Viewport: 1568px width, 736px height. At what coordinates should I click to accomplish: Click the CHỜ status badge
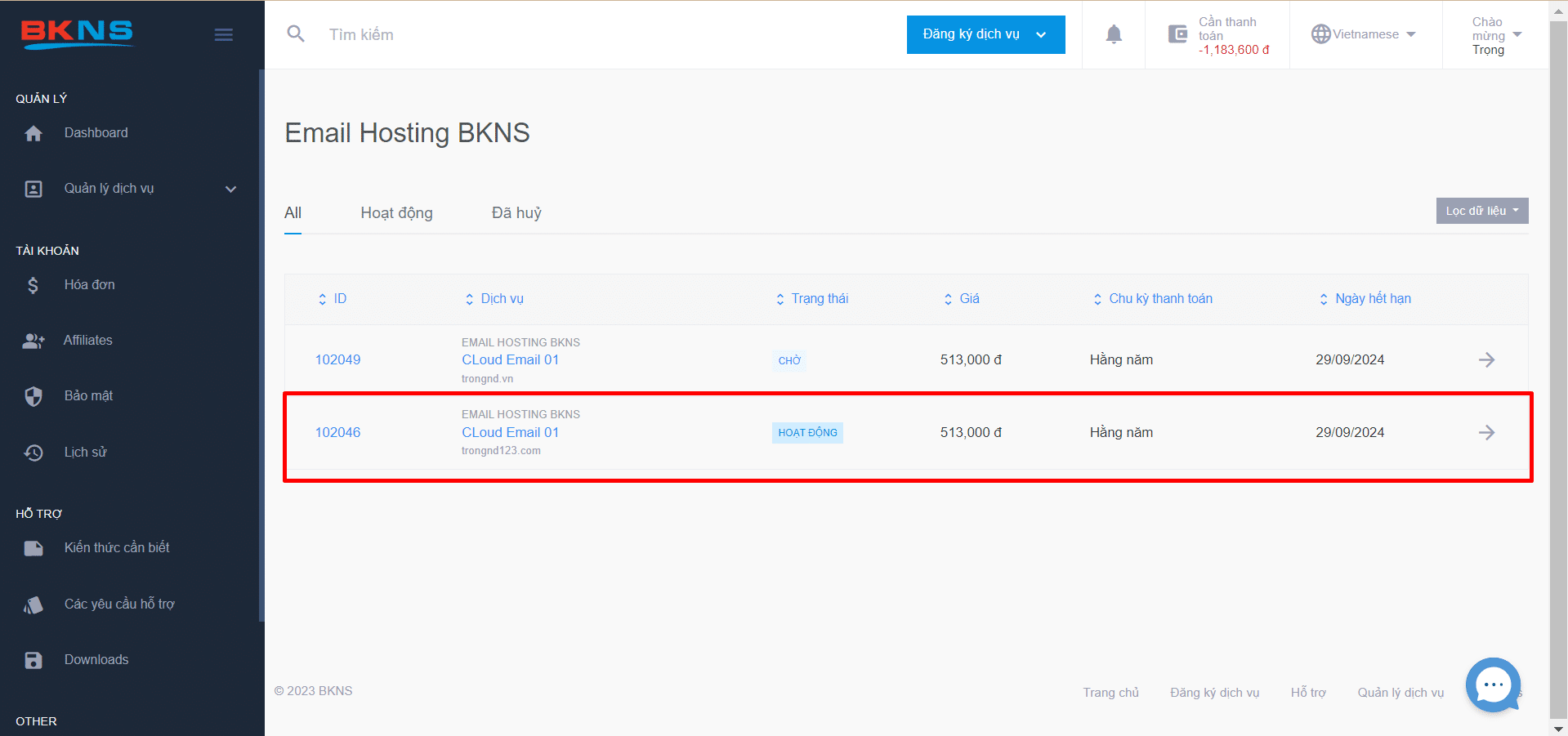(789, 361)
